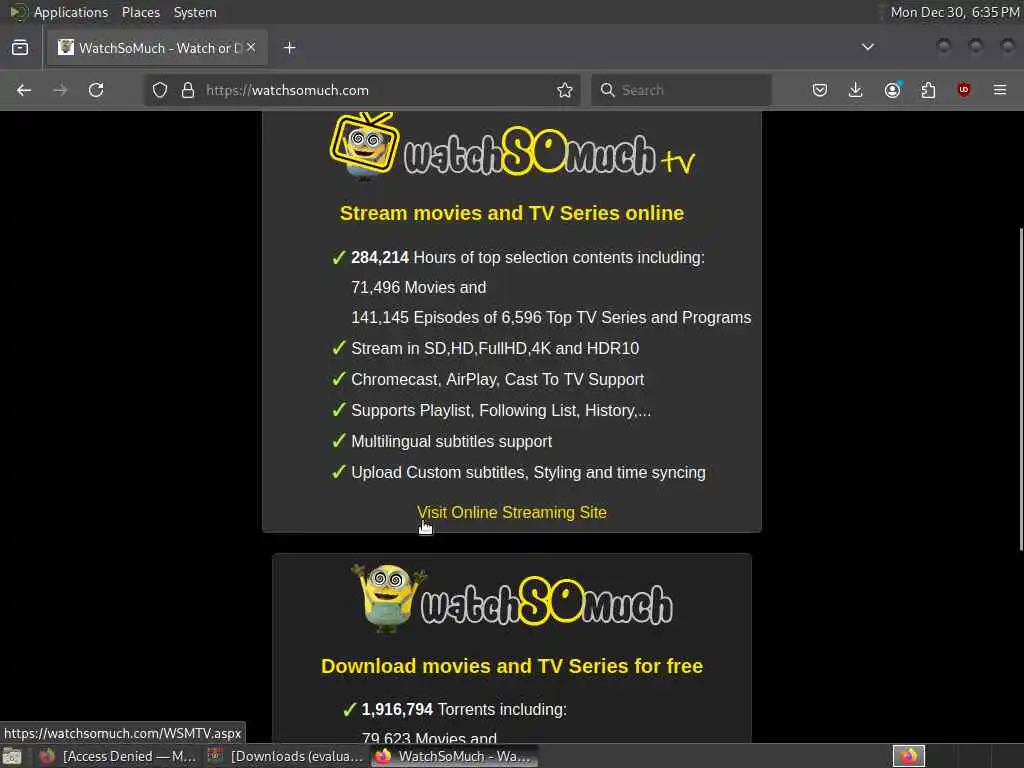Click '284,214' hours text
Viewport: 1024px width, 768px height.
point(380,257)
